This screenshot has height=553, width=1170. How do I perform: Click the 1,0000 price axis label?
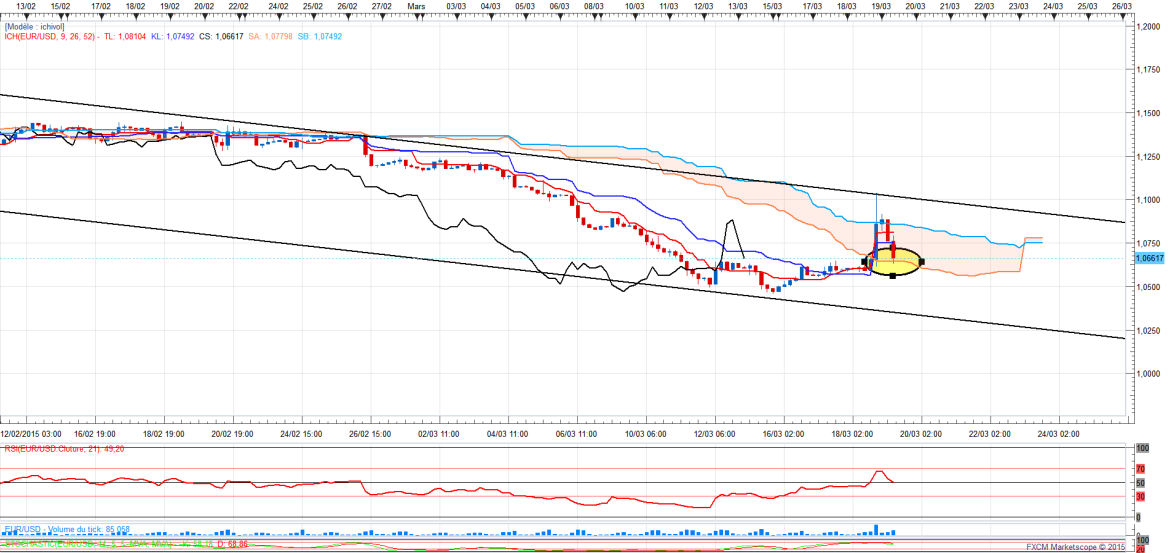click(1148, 374)
